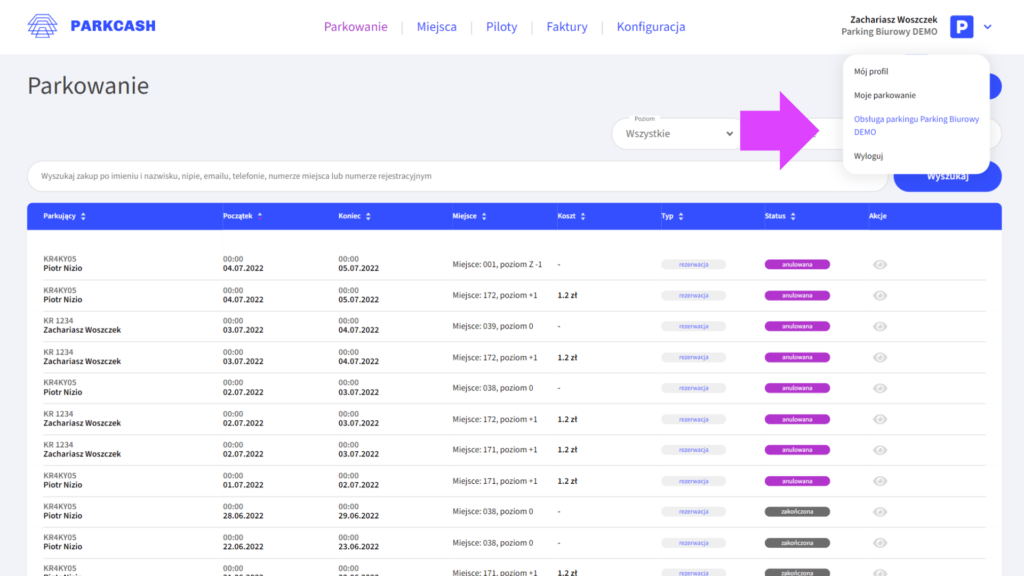Click eye icon for 04.07.2022 Miejsce 172 row
Image resolution: width=1024 pixels, height=576 pixels.
point(880,296)
